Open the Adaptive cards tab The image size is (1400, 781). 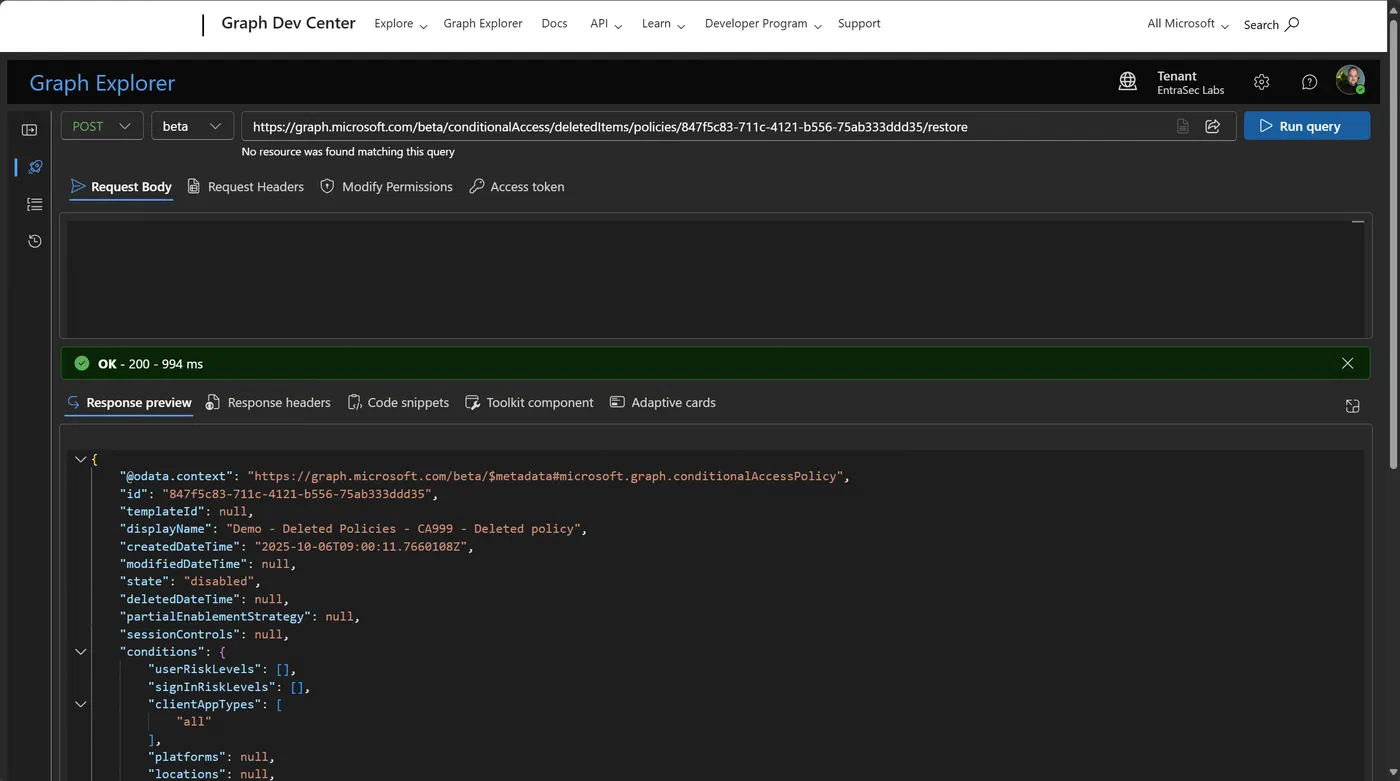pos(663,402)
